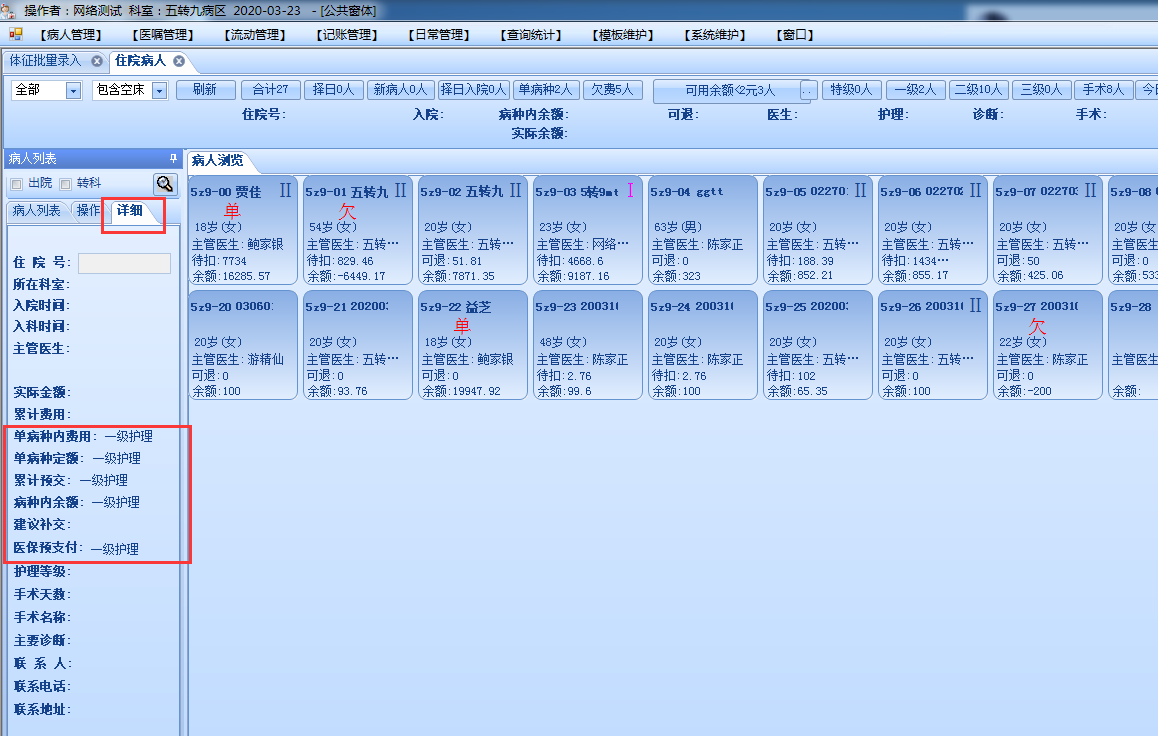Select bed card 5z9-24
Viewport: 1158px width, 736px height.
coord(702,345)
